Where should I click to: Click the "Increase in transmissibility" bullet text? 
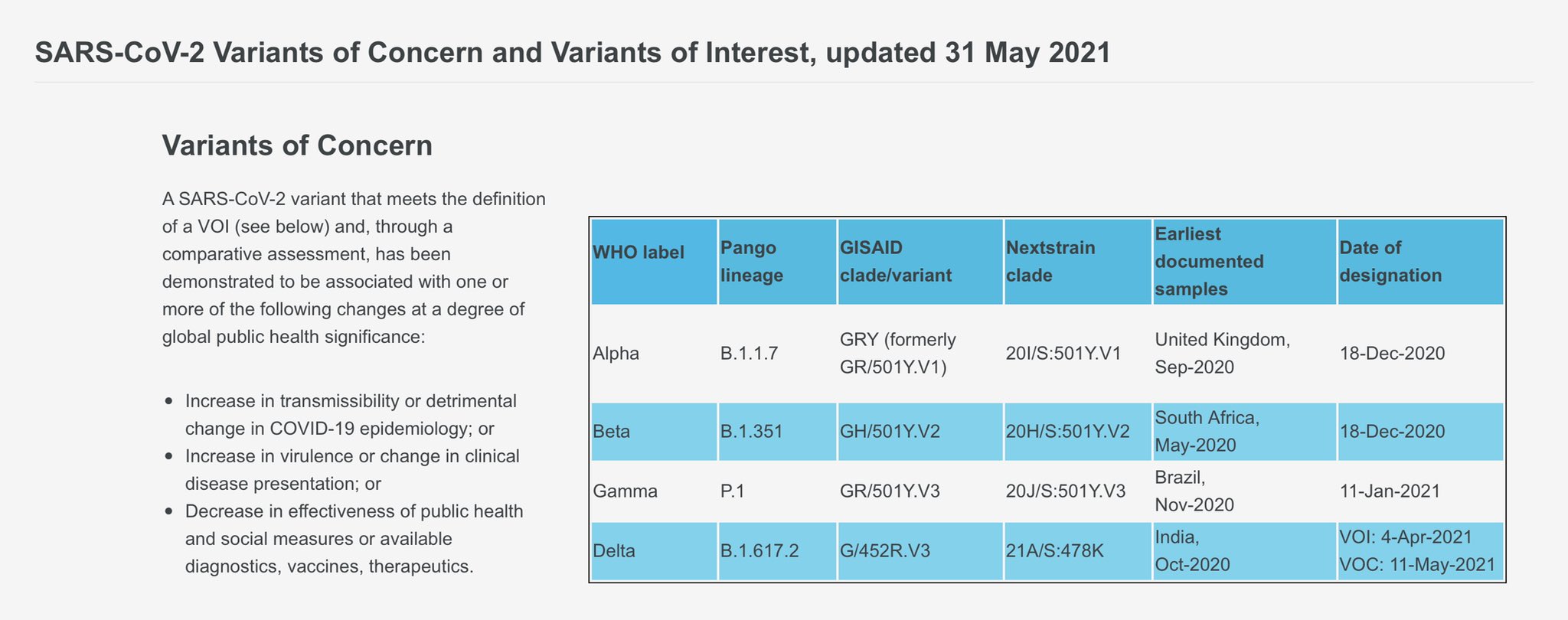(x=351, y=415)
